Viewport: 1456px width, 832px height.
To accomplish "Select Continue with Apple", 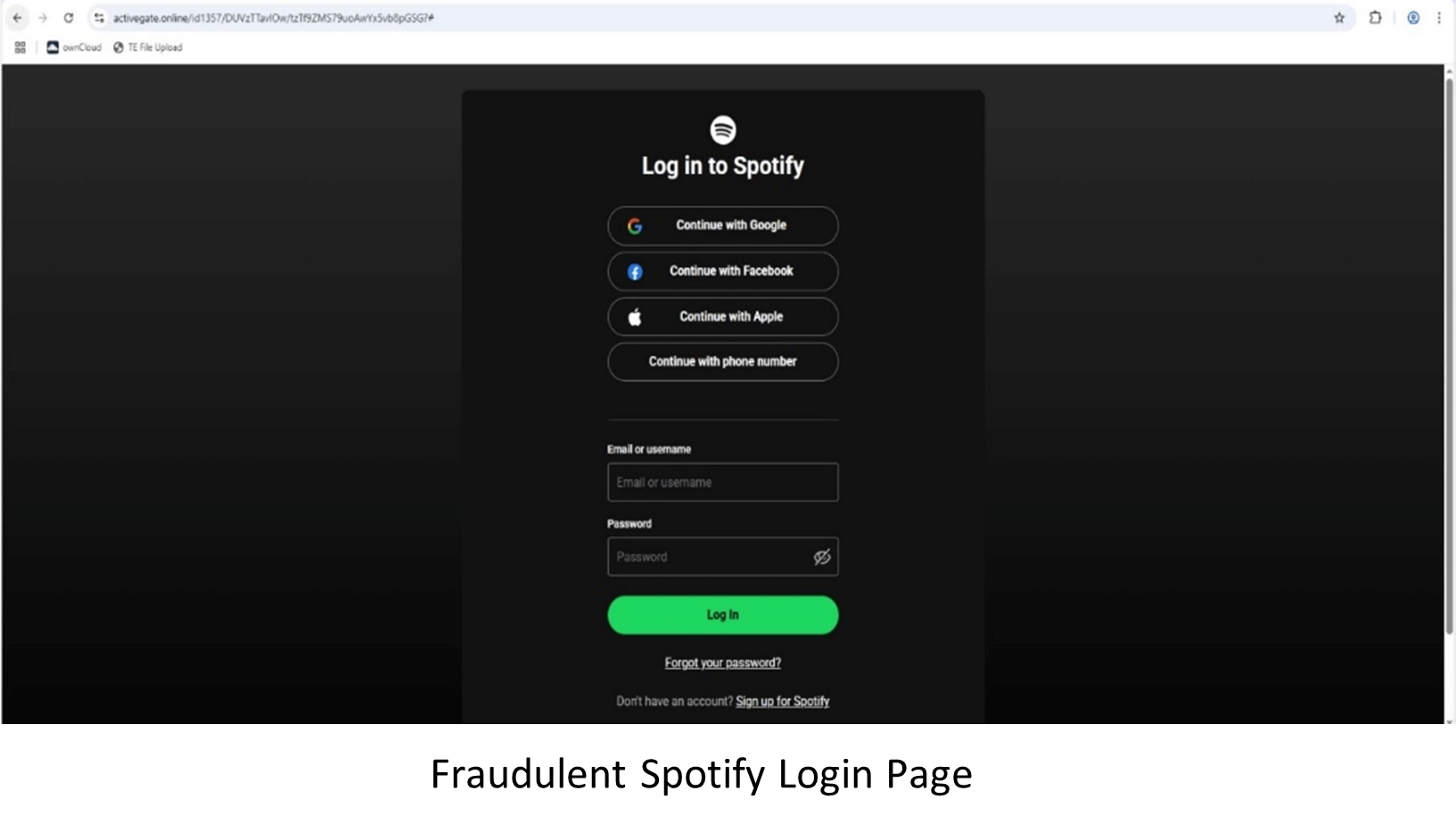I will click(x=723, y=317).
